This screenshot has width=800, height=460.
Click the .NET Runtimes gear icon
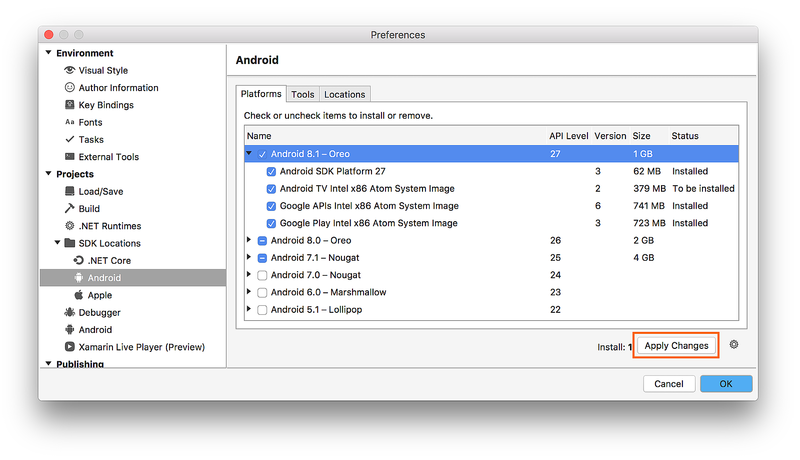point(69,226)
